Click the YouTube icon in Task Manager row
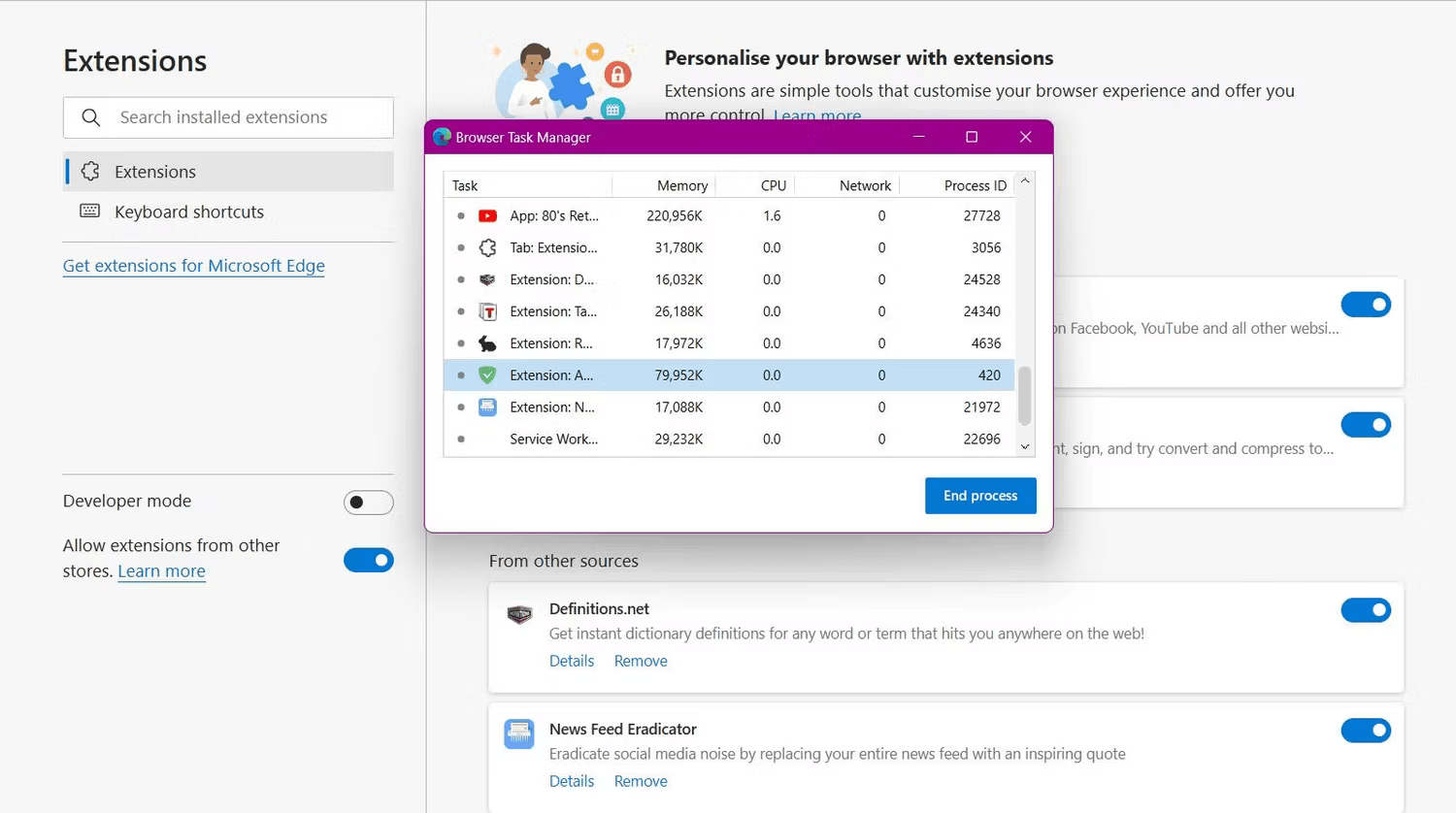1456x813 pixels. 487,215
